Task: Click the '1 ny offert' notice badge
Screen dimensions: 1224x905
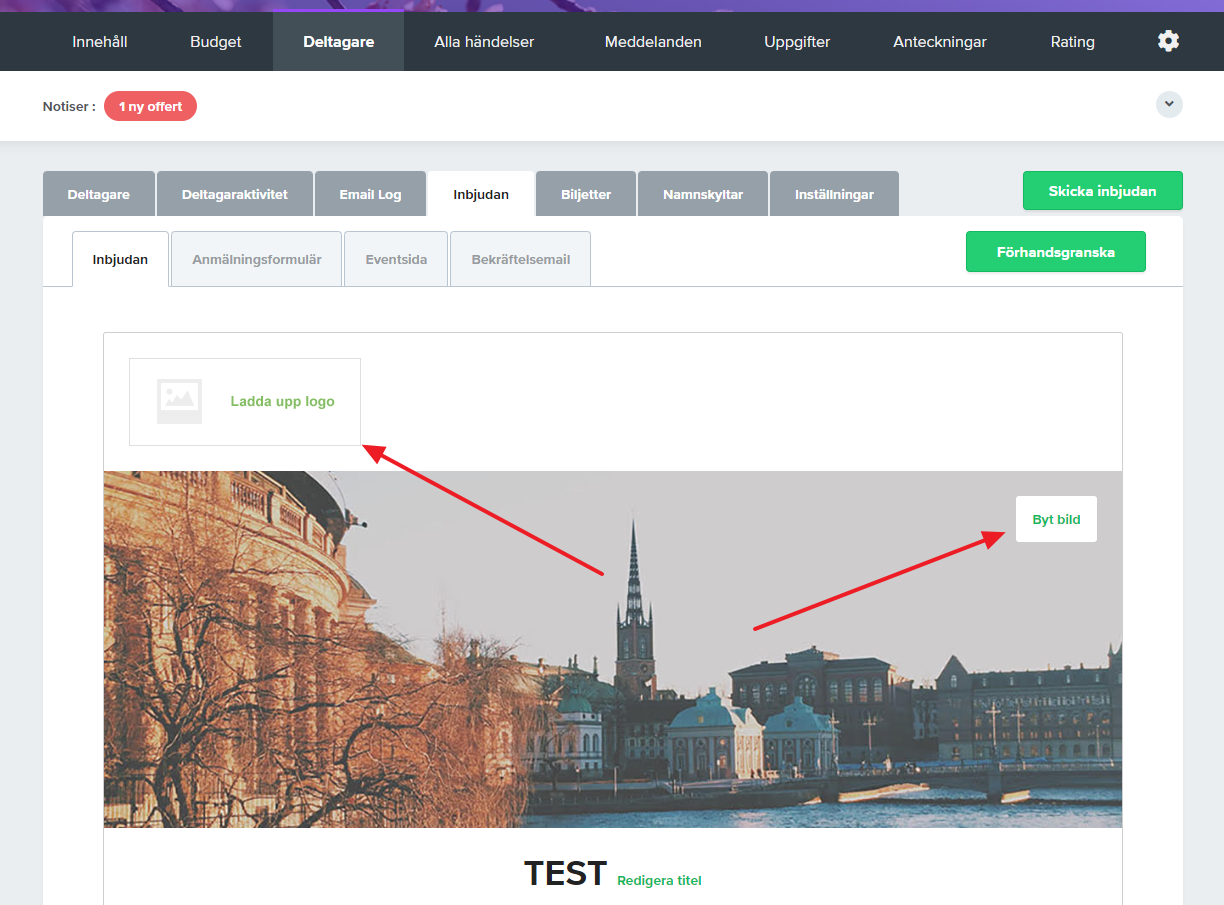Action: (x=150, y=106)
